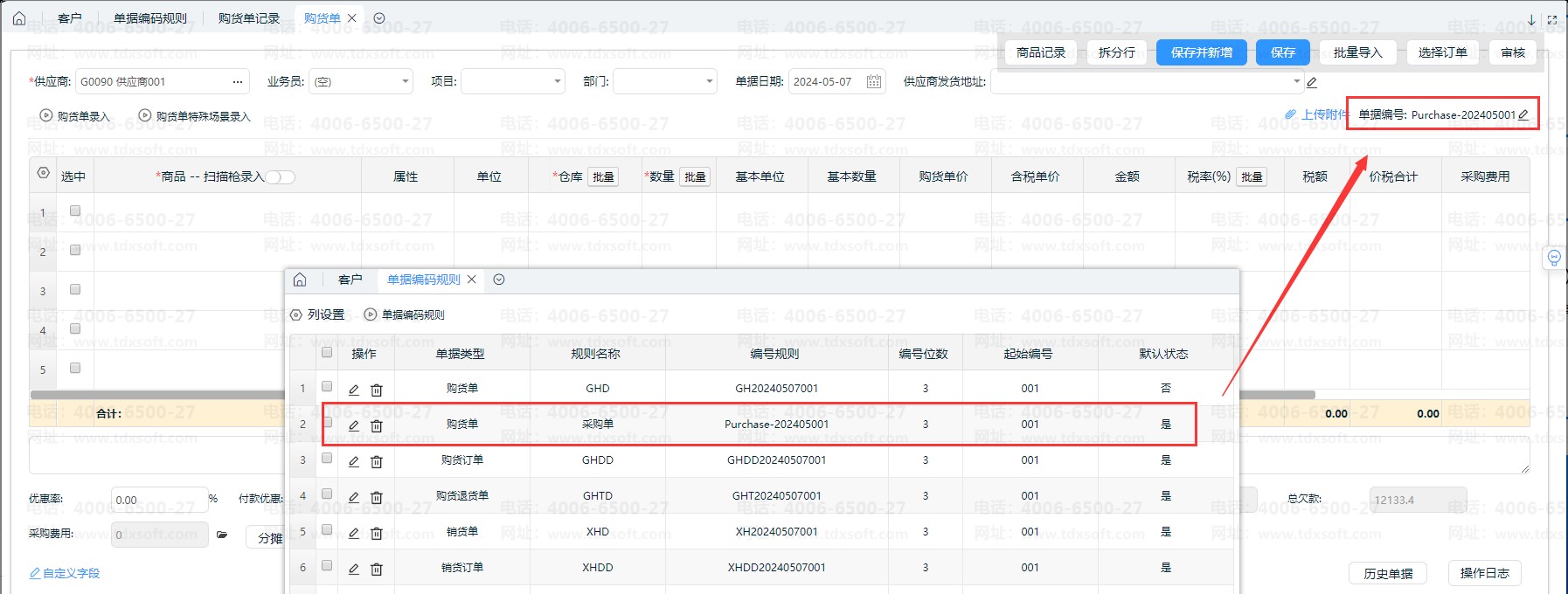Image resolution: width=1568 pixels, height=594 pixels.
Task: Open 列设置 column settings
Action: point(317,314)
